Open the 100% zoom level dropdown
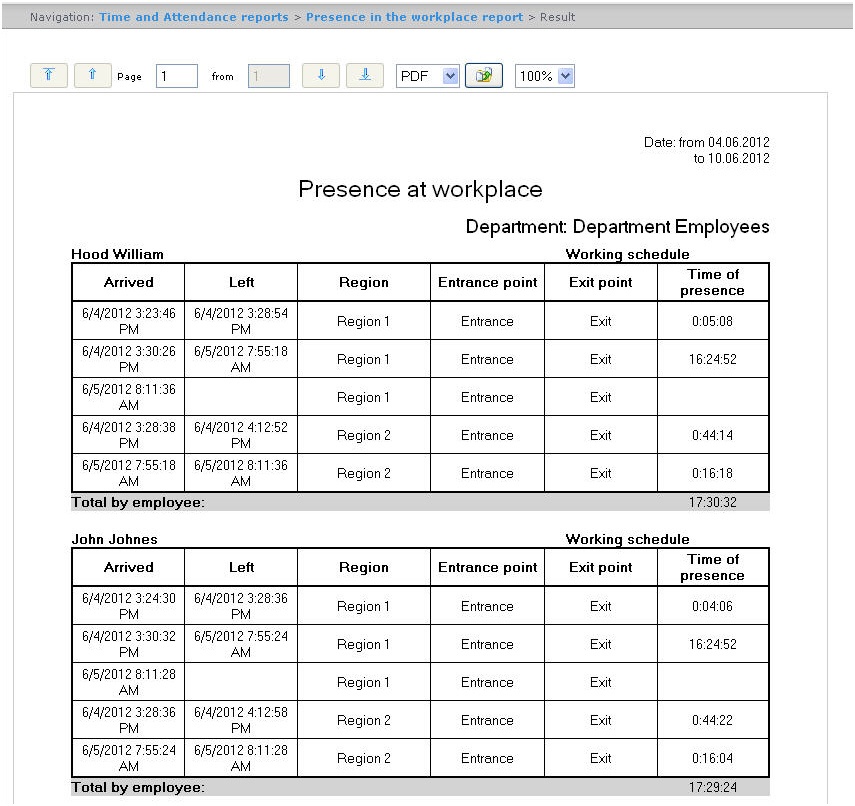The width and height of the screenshot is (855, 806). (545, 76)
